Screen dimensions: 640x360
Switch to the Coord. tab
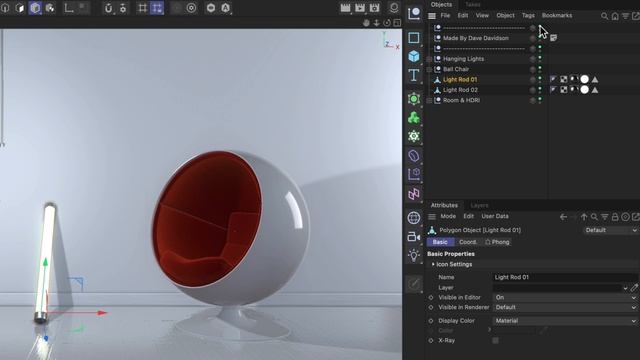pos(468,242)
